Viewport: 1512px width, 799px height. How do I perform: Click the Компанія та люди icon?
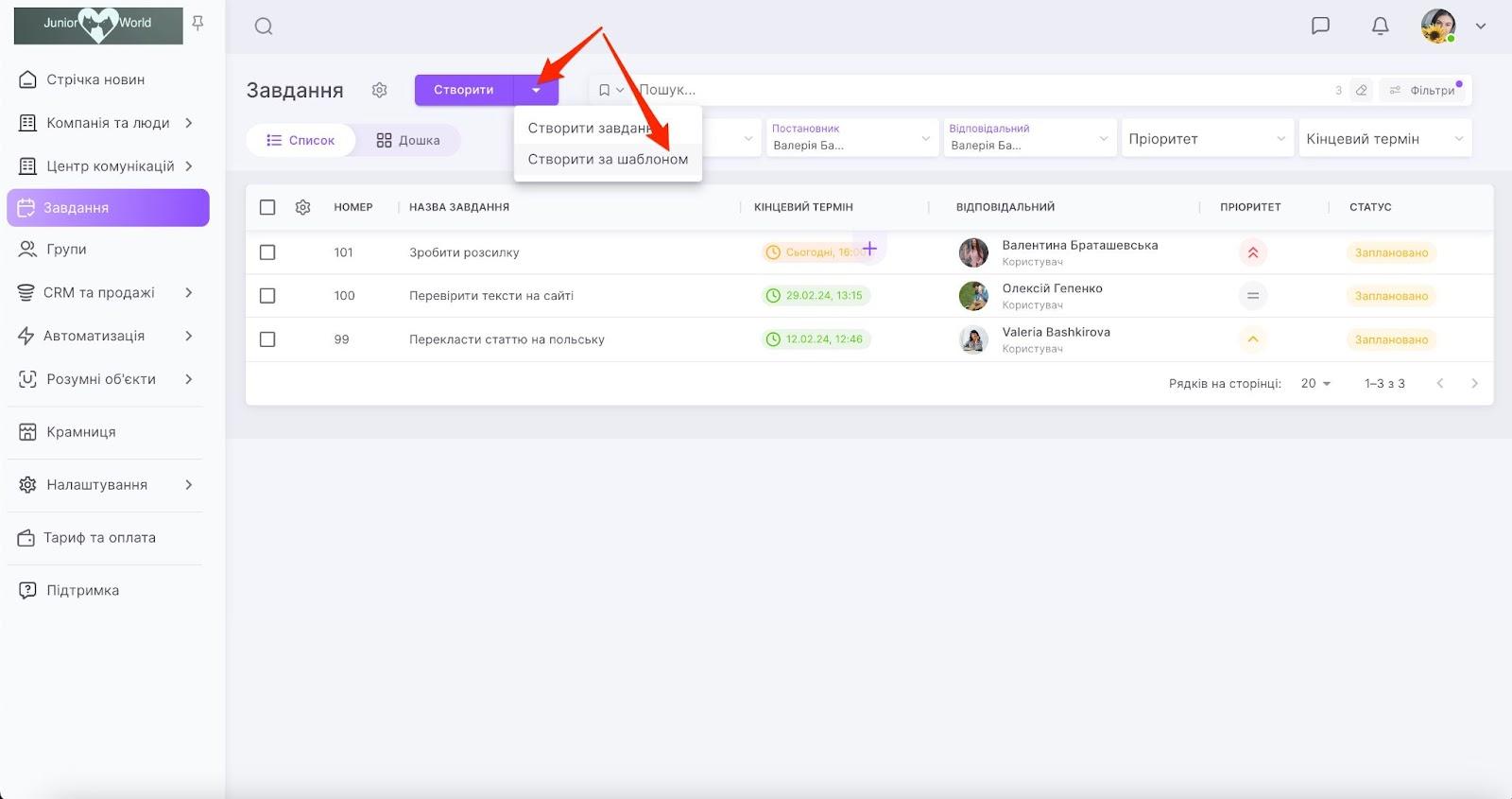coord(27,123)
